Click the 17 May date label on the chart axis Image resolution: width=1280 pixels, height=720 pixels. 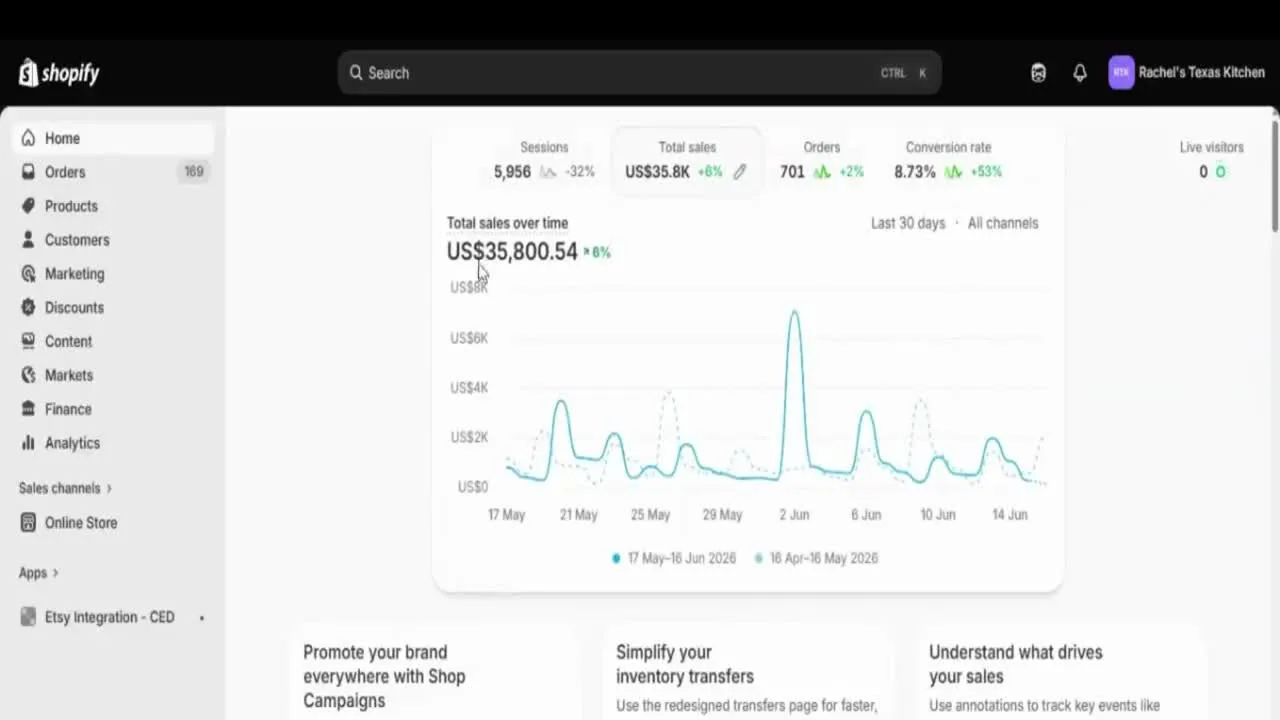click(x=506, y=515)
